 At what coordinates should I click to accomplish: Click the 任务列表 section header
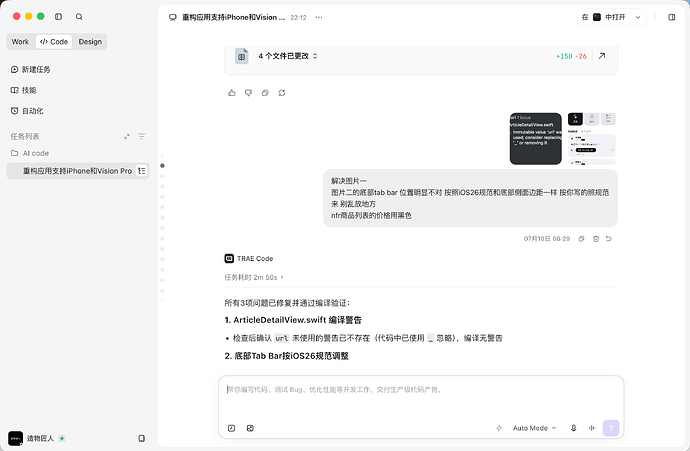coord(25,136)
